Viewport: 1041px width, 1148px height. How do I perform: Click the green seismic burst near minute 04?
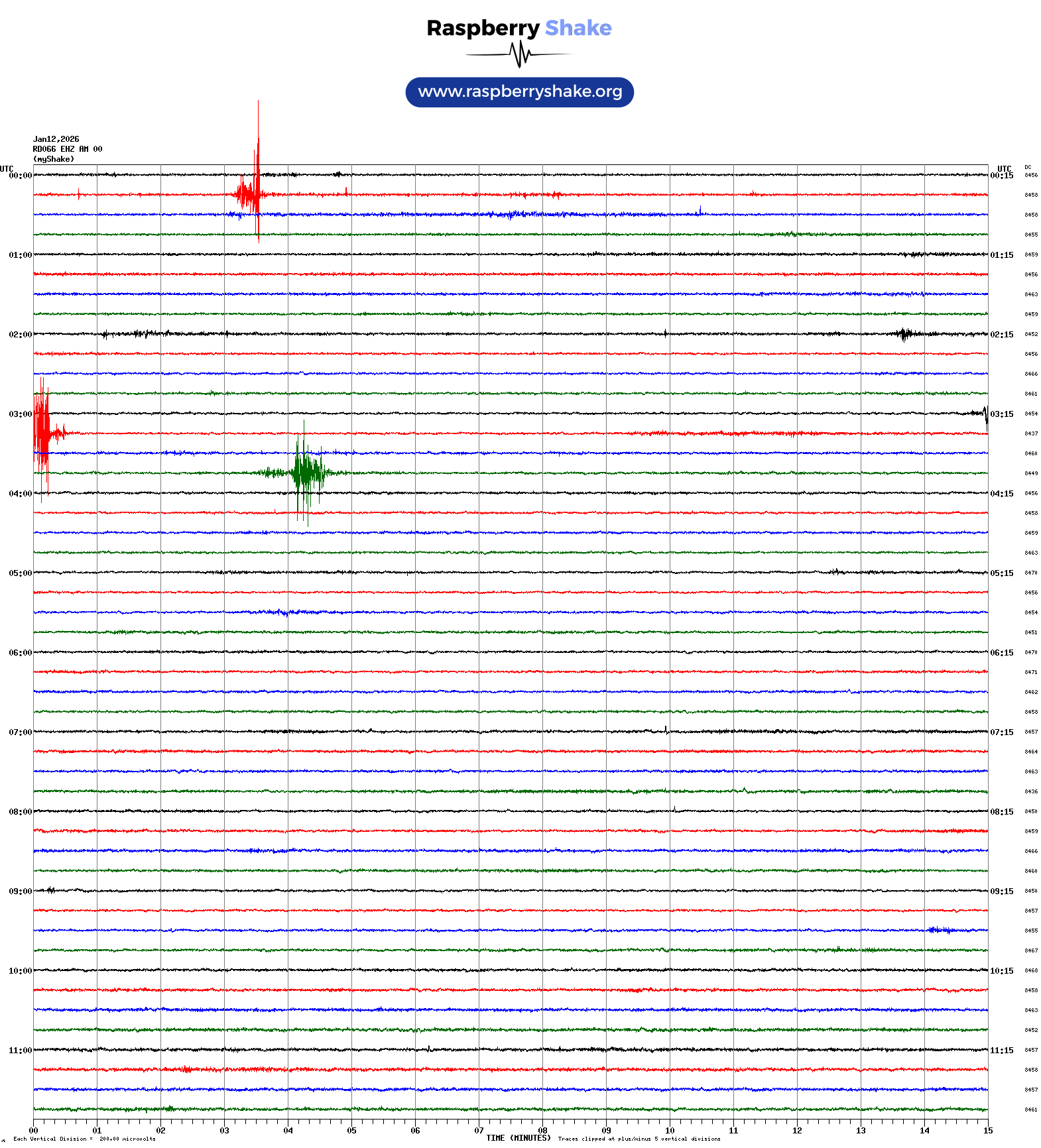(305, 473)
